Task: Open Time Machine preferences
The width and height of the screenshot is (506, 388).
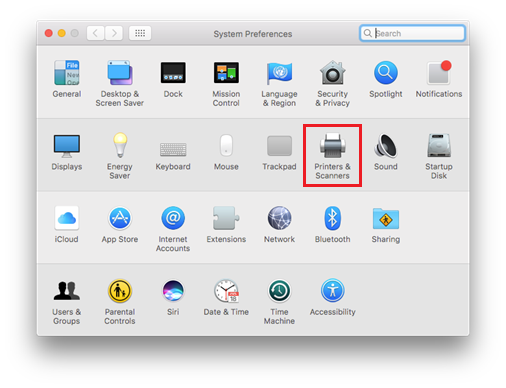Action: coord(279,302)
